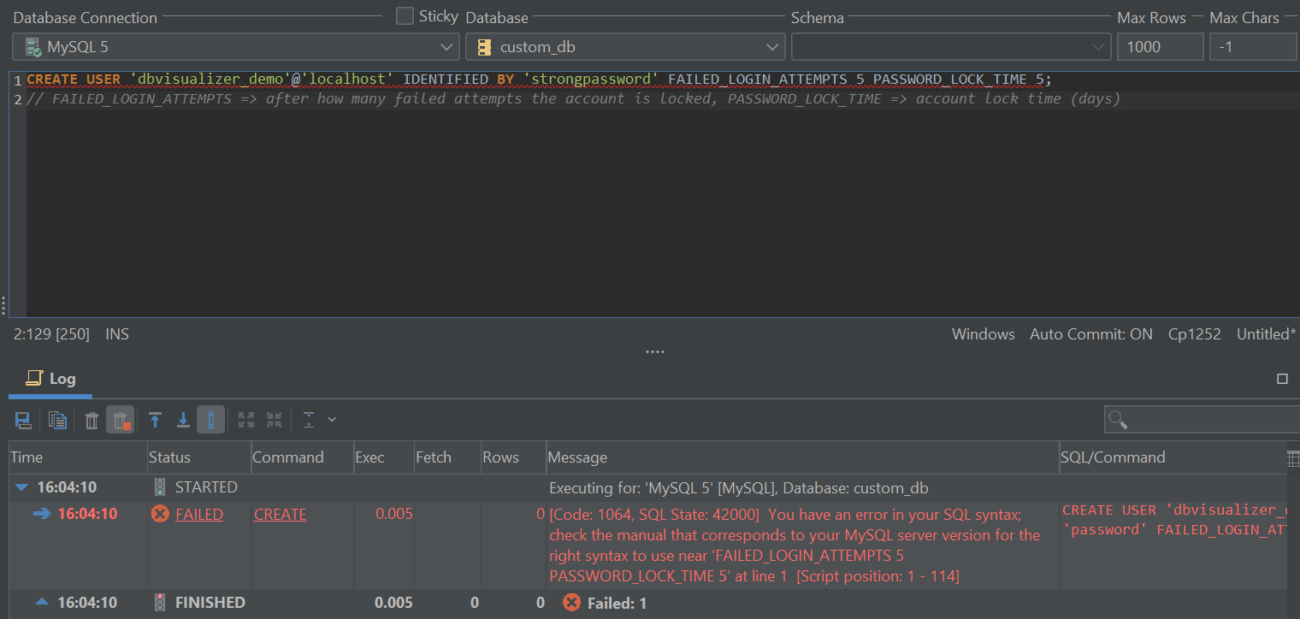Maximize the Log panel using square icon
The image size is (1300, 619).
pos(1282,379)
